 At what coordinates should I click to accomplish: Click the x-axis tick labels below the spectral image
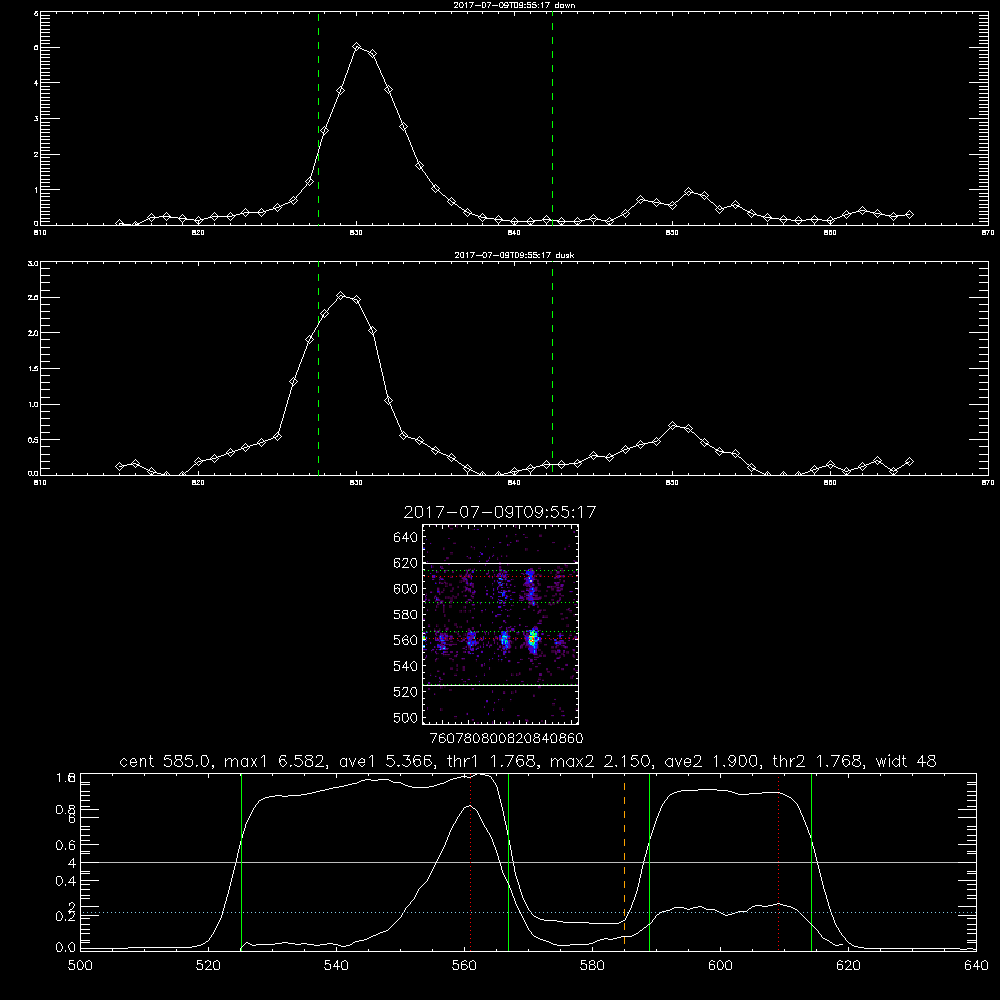(x=507, y=738)
